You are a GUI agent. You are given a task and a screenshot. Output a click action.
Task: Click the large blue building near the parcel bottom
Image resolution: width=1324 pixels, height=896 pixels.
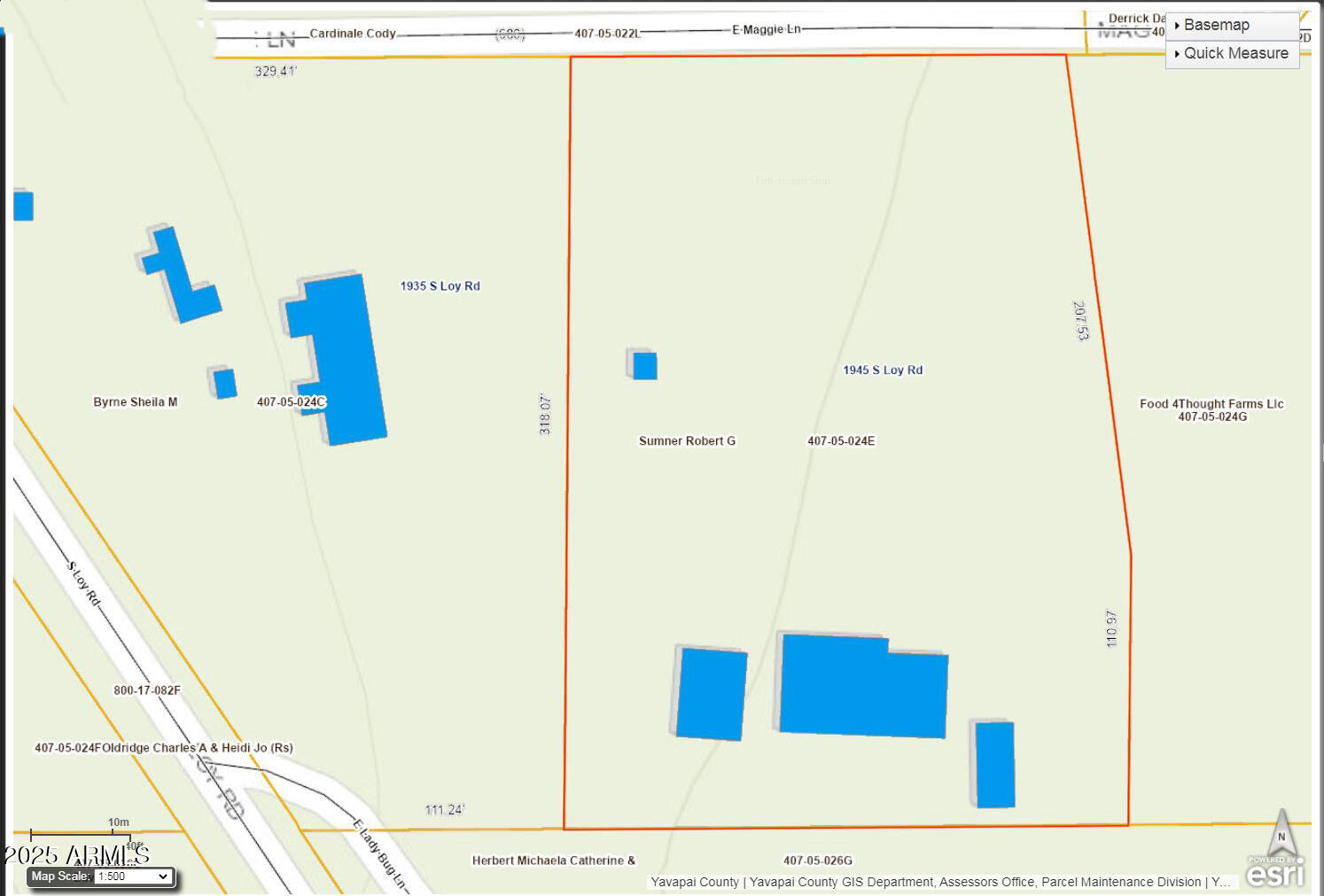(x=855, y=687)
